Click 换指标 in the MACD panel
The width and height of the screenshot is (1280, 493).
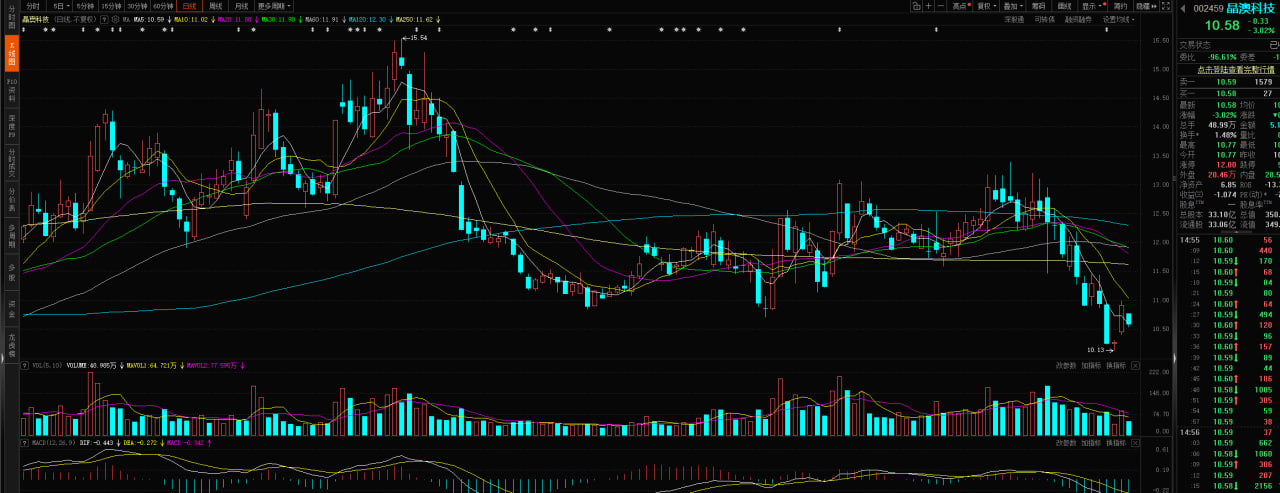click(x=1115, y=442)
